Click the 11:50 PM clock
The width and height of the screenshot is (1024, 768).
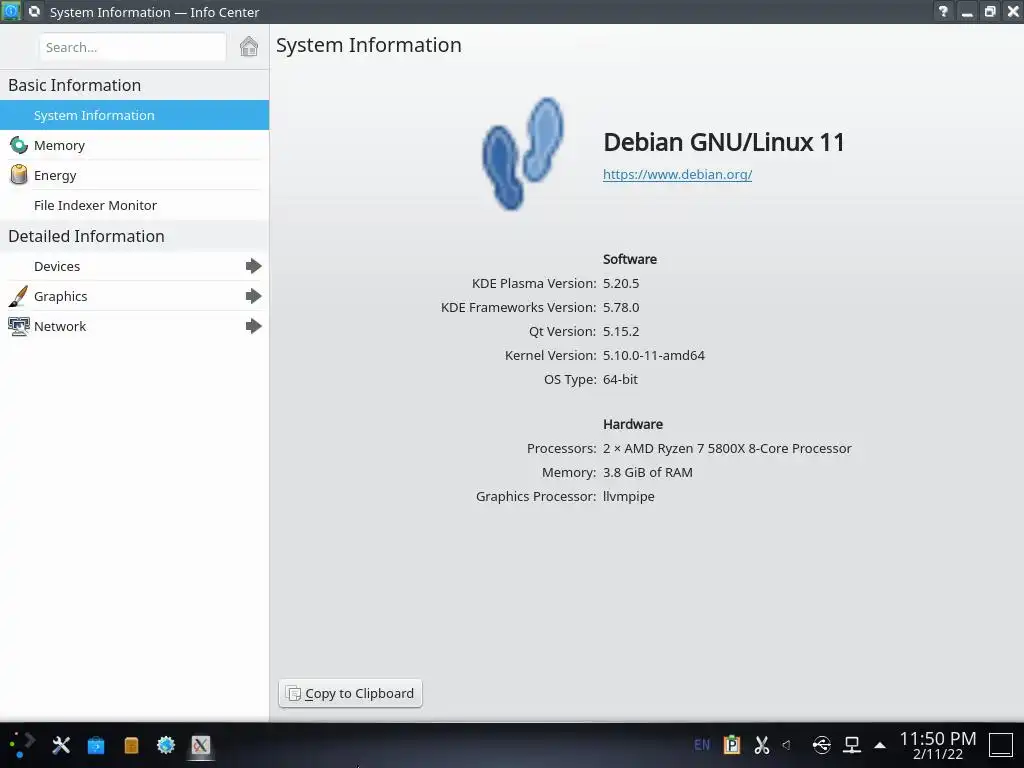coord(938,739)
